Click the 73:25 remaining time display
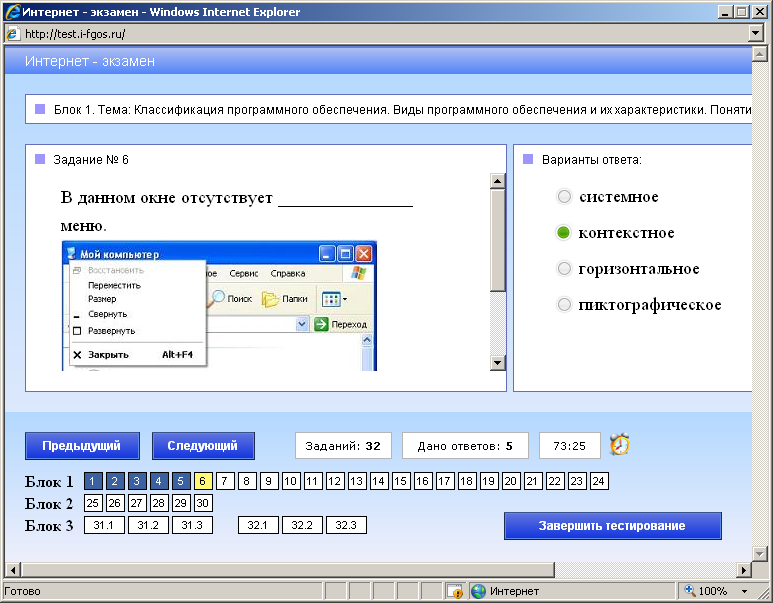 pyautogui.click(x=570, y=446)
